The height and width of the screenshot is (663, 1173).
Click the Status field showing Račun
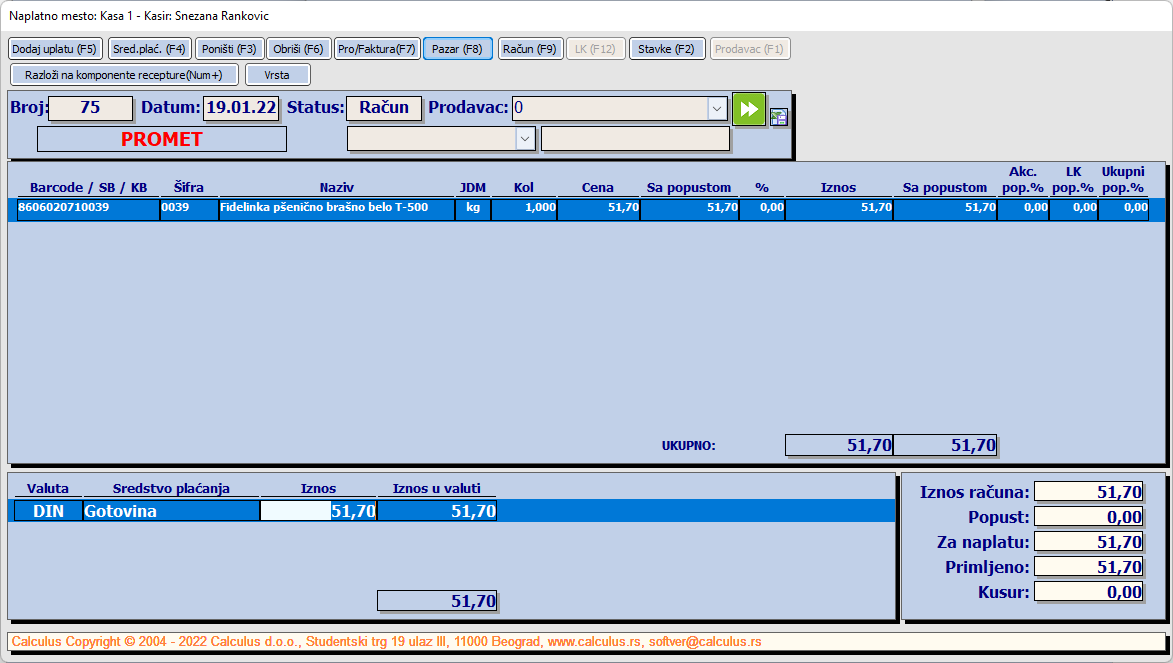(384, 108)
